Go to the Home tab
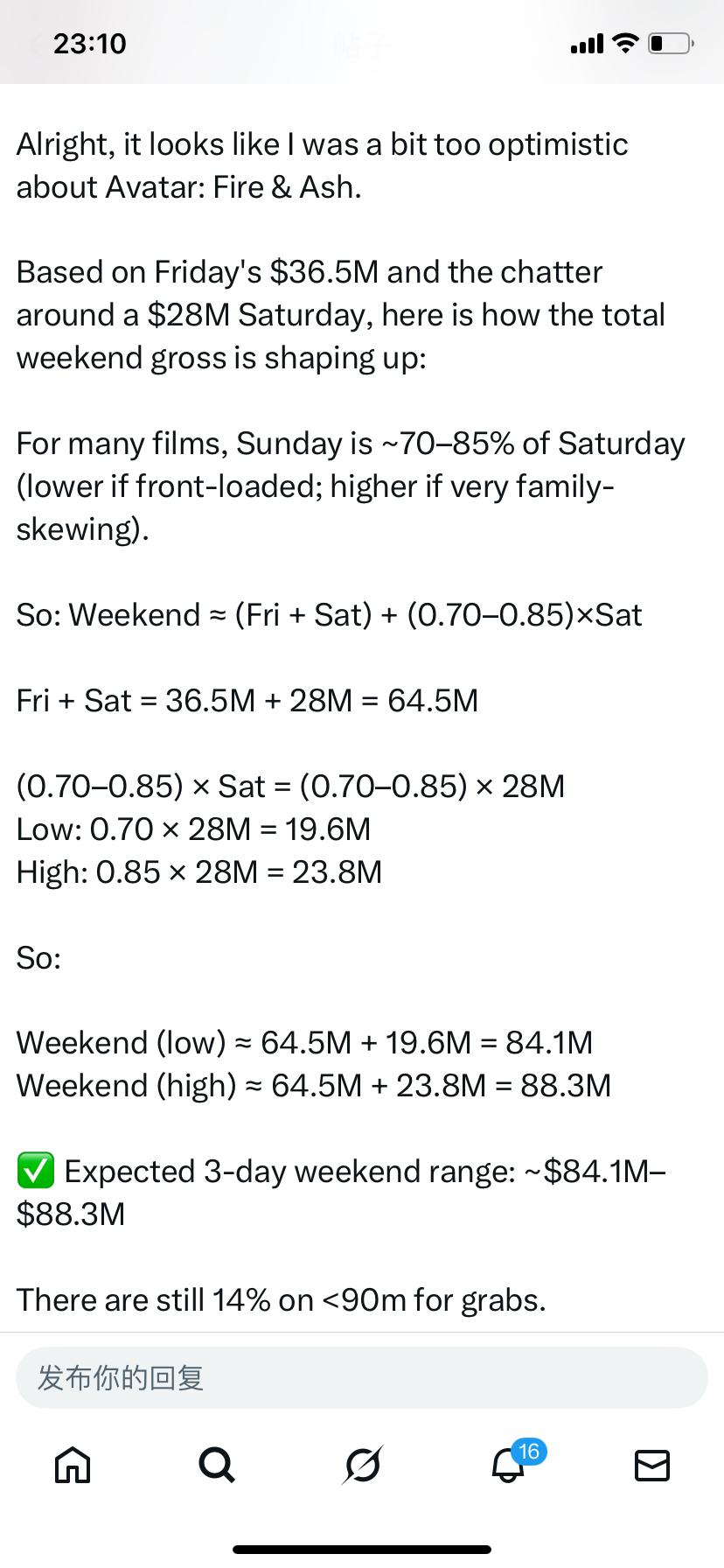Screen dimensions: 724x1568 pyautogui.click(x=73, y=1465)
